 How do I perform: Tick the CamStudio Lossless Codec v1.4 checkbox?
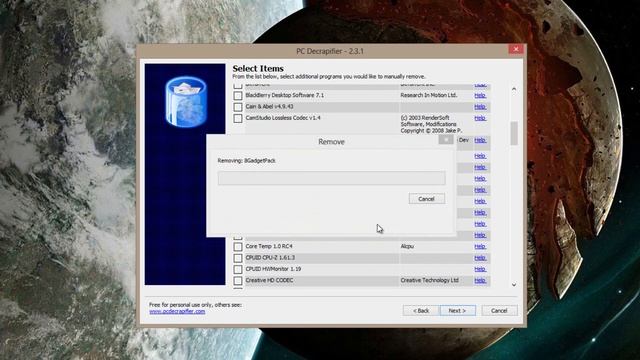coord(238,118)
